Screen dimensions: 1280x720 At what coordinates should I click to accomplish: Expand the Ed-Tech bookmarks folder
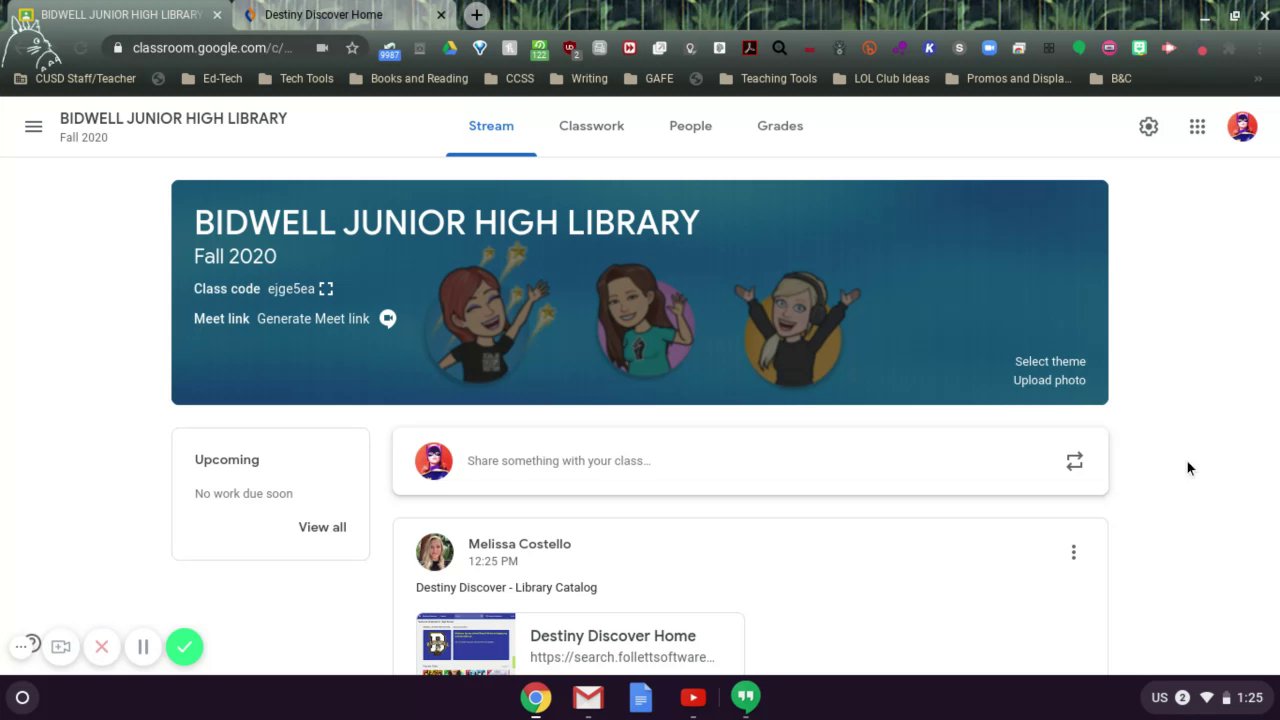pyautogui.click(x=212, y=78)
